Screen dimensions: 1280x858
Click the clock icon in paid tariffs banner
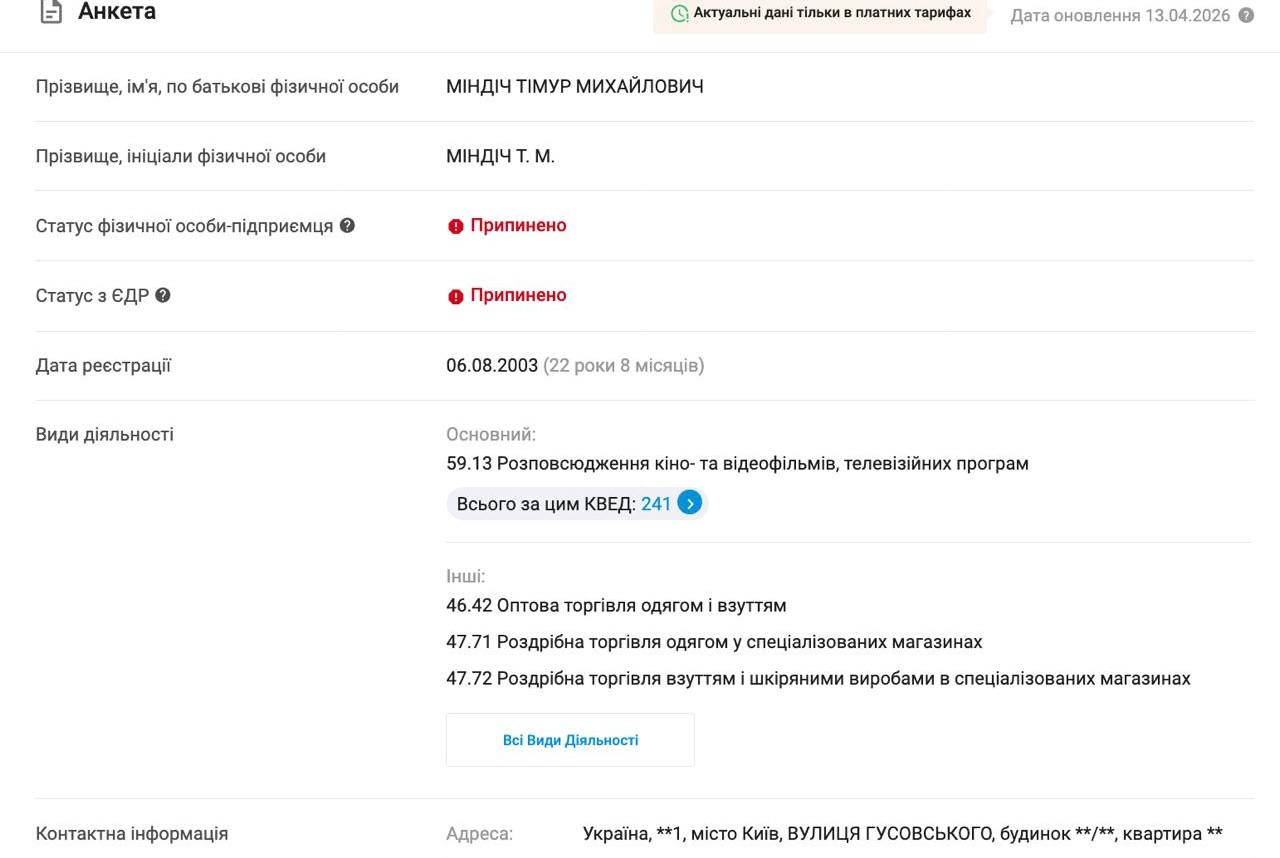tap(680, 14)
